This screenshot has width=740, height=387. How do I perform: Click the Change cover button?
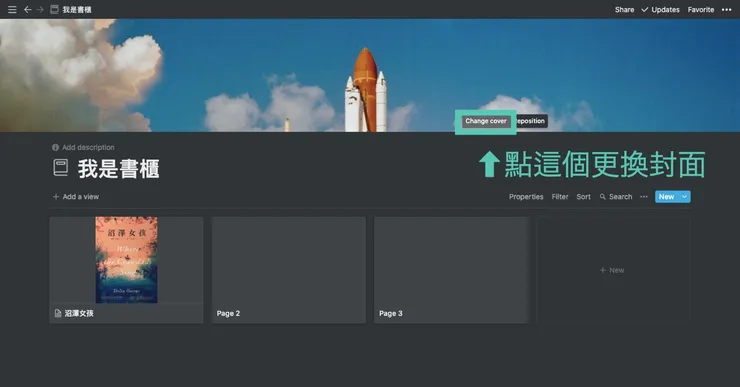tap(486, 121)
